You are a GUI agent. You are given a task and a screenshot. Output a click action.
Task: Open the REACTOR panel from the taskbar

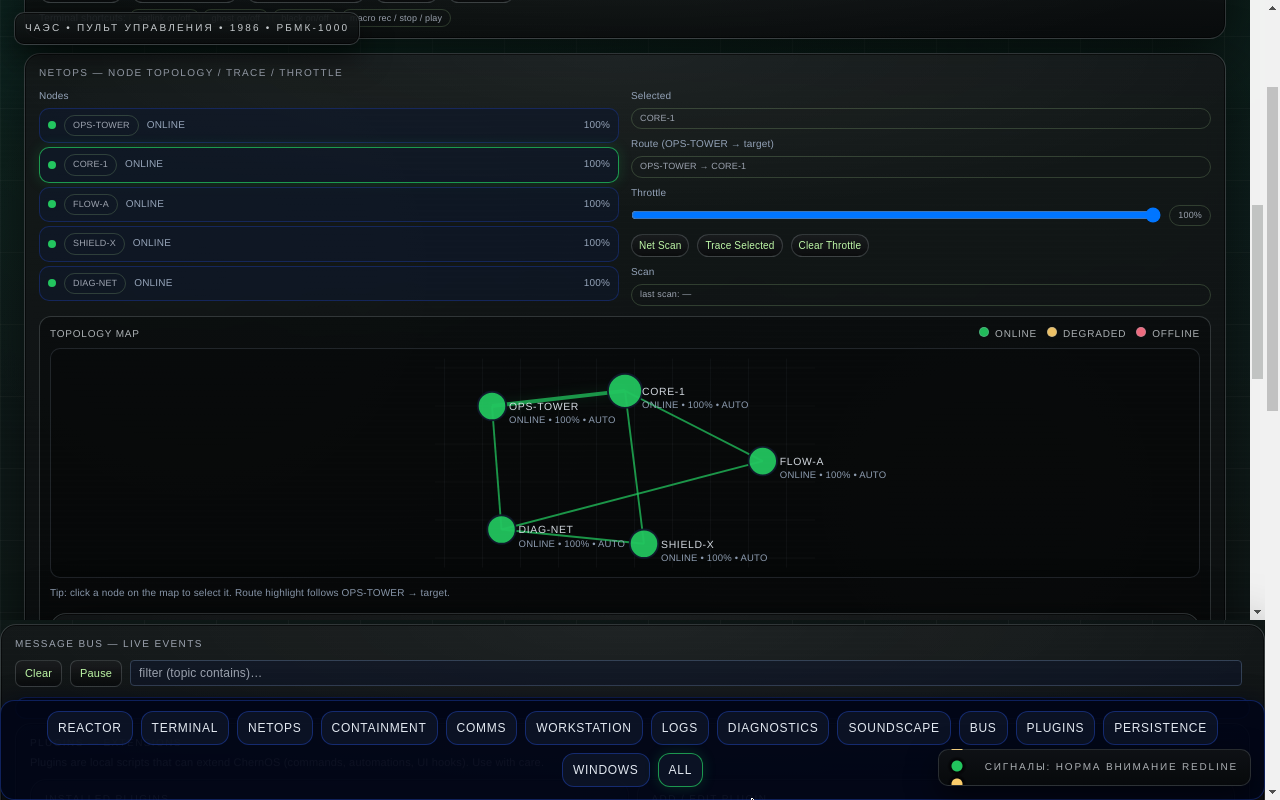89,728
